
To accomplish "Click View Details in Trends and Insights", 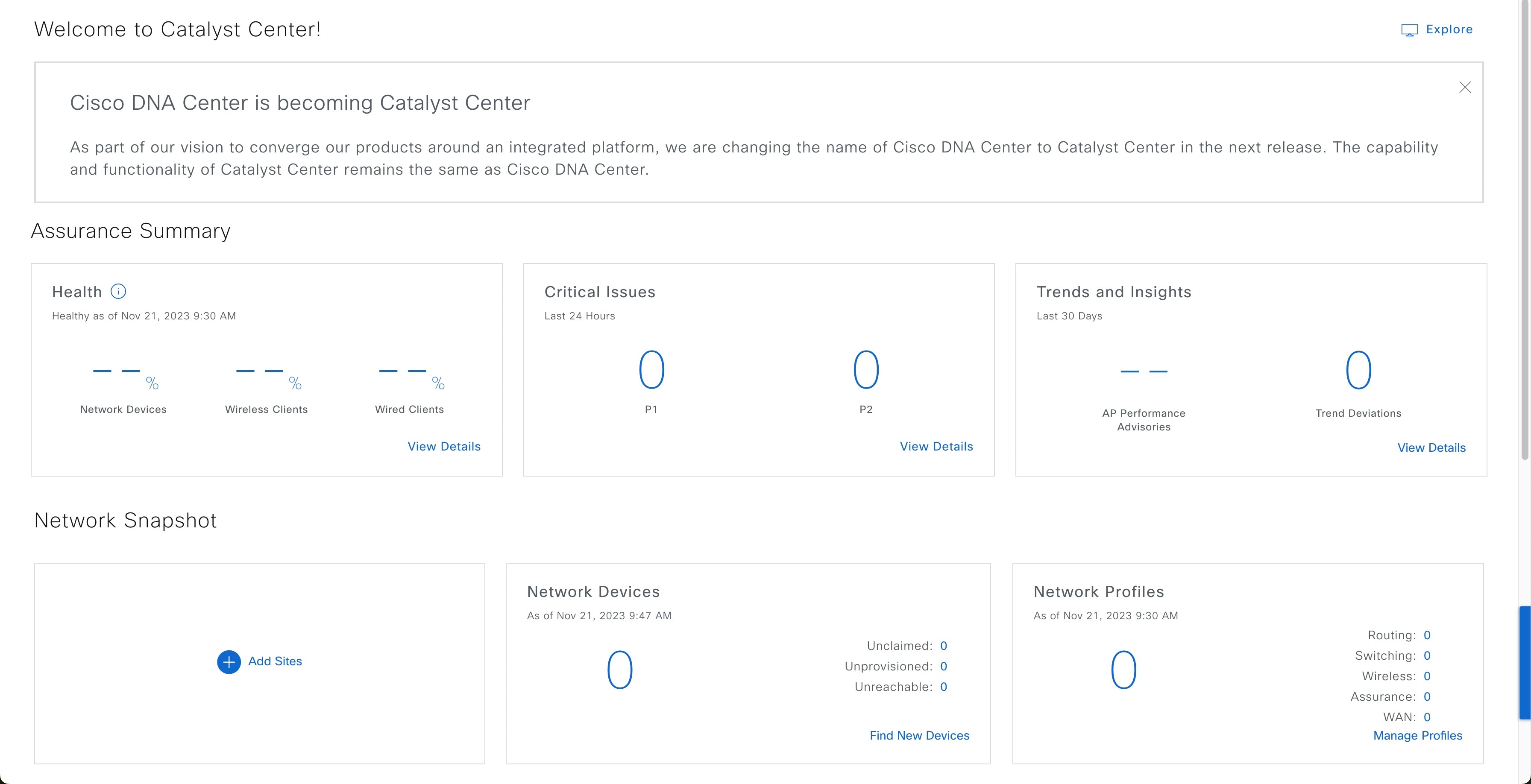I will pos(1431,447).
